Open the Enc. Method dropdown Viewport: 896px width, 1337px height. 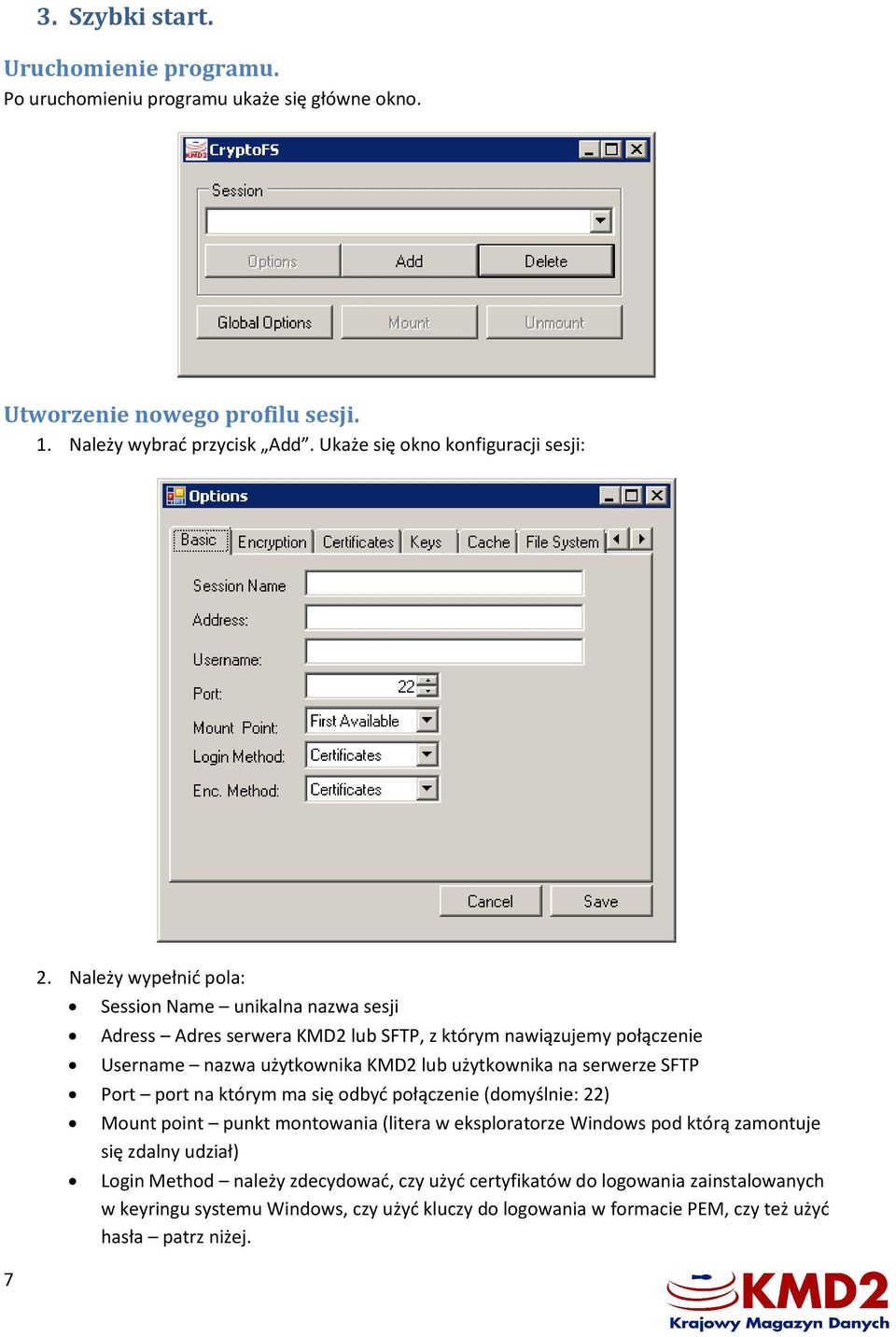pos(427,789)
